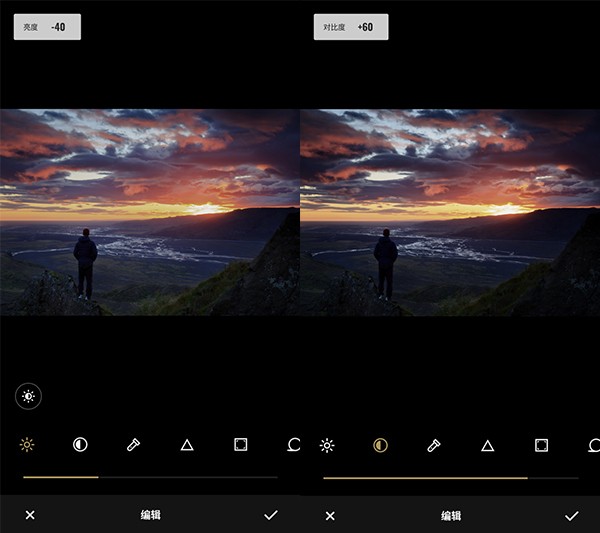The width and height of the screenshot is (600, 533).
Task: Select highlighted contrast icon in right screen
Action: tap(380, 445)
